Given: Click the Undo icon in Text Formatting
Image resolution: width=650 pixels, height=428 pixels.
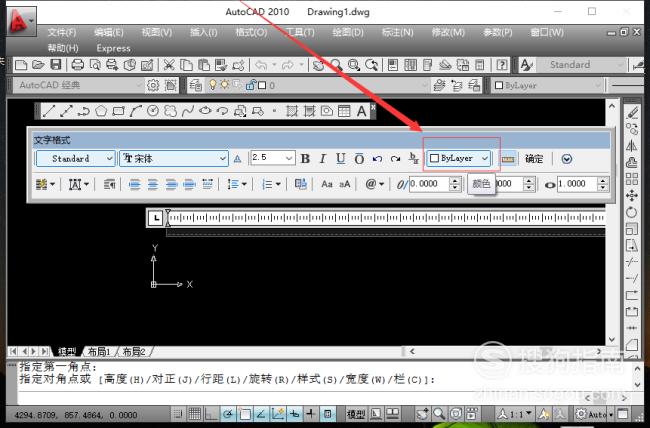Looking at the screenshot, I should 377,159.
